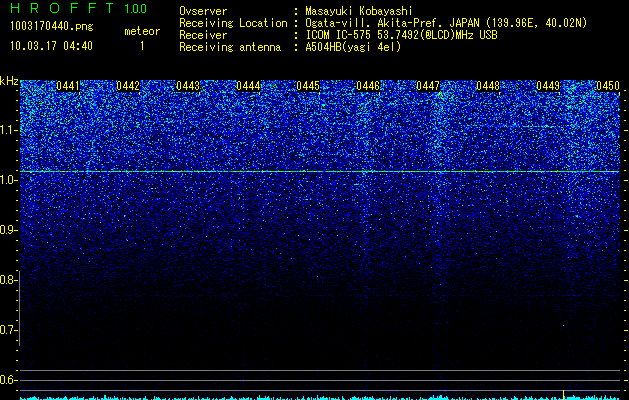Click the yellow meteor spike in amplitude strip
The height and width of the screenshot is (400, 629).
(x=564, y=394)
